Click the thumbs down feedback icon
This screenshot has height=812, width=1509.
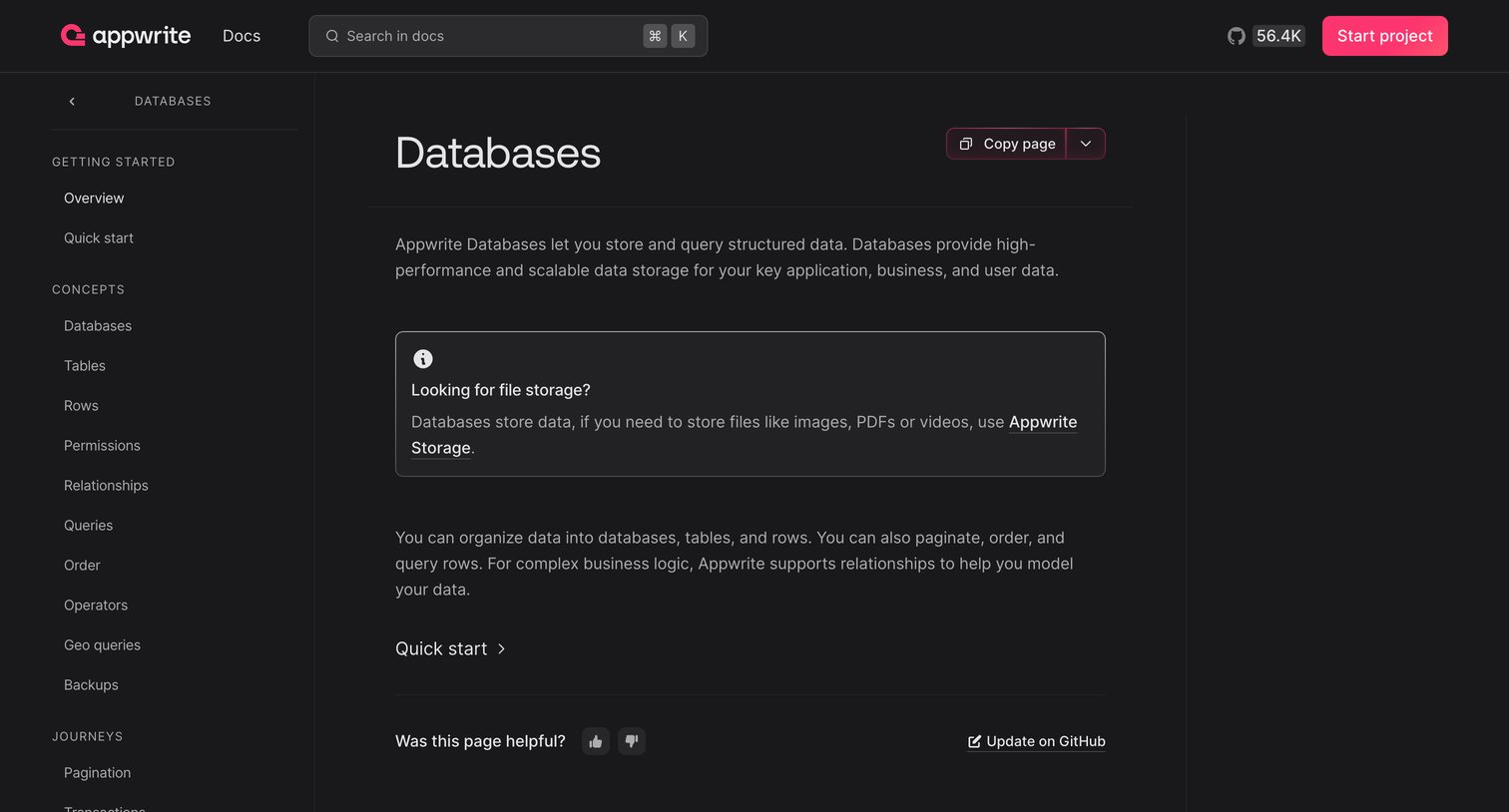click(632, 741)
